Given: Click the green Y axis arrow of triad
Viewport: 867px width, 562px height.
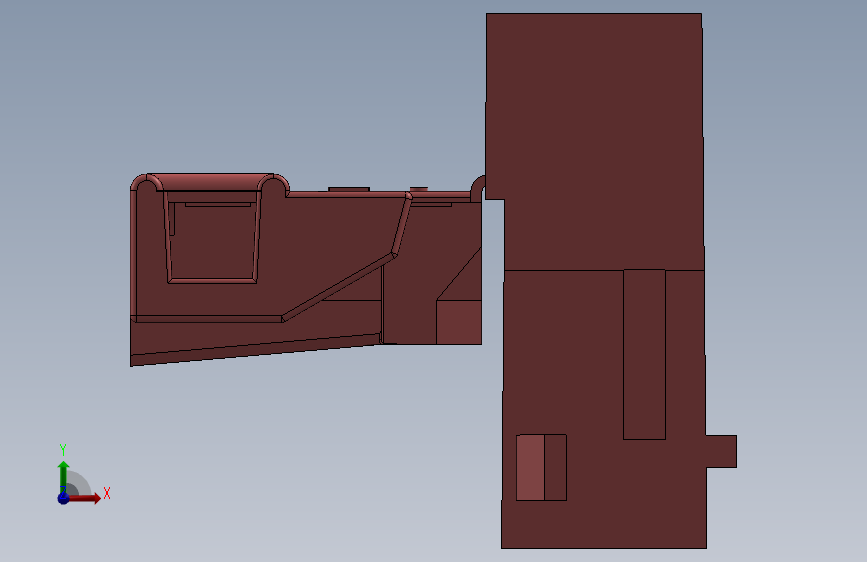Looking at the screenshot, I should pos(64,477).
